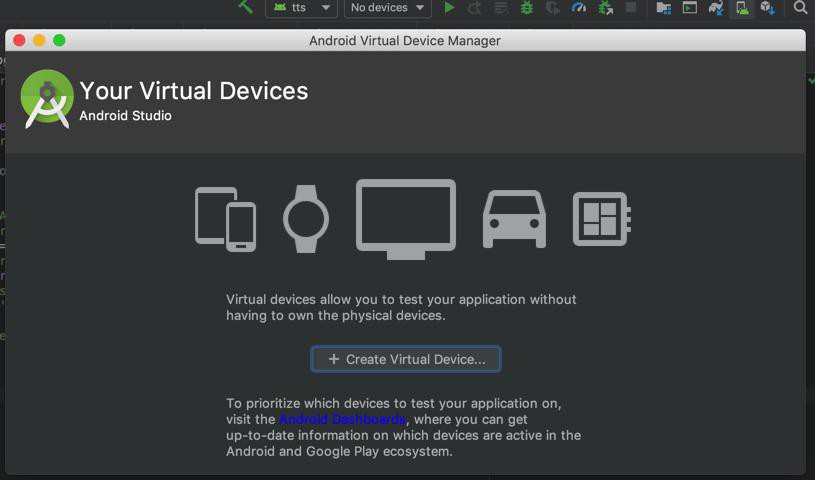Run the app with green play icon
Viewport: 815px width, 480px height.
click(449, 8)
